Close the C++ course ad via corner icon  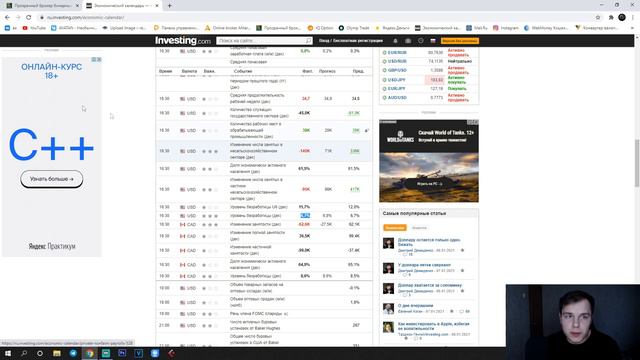(99, 60)
